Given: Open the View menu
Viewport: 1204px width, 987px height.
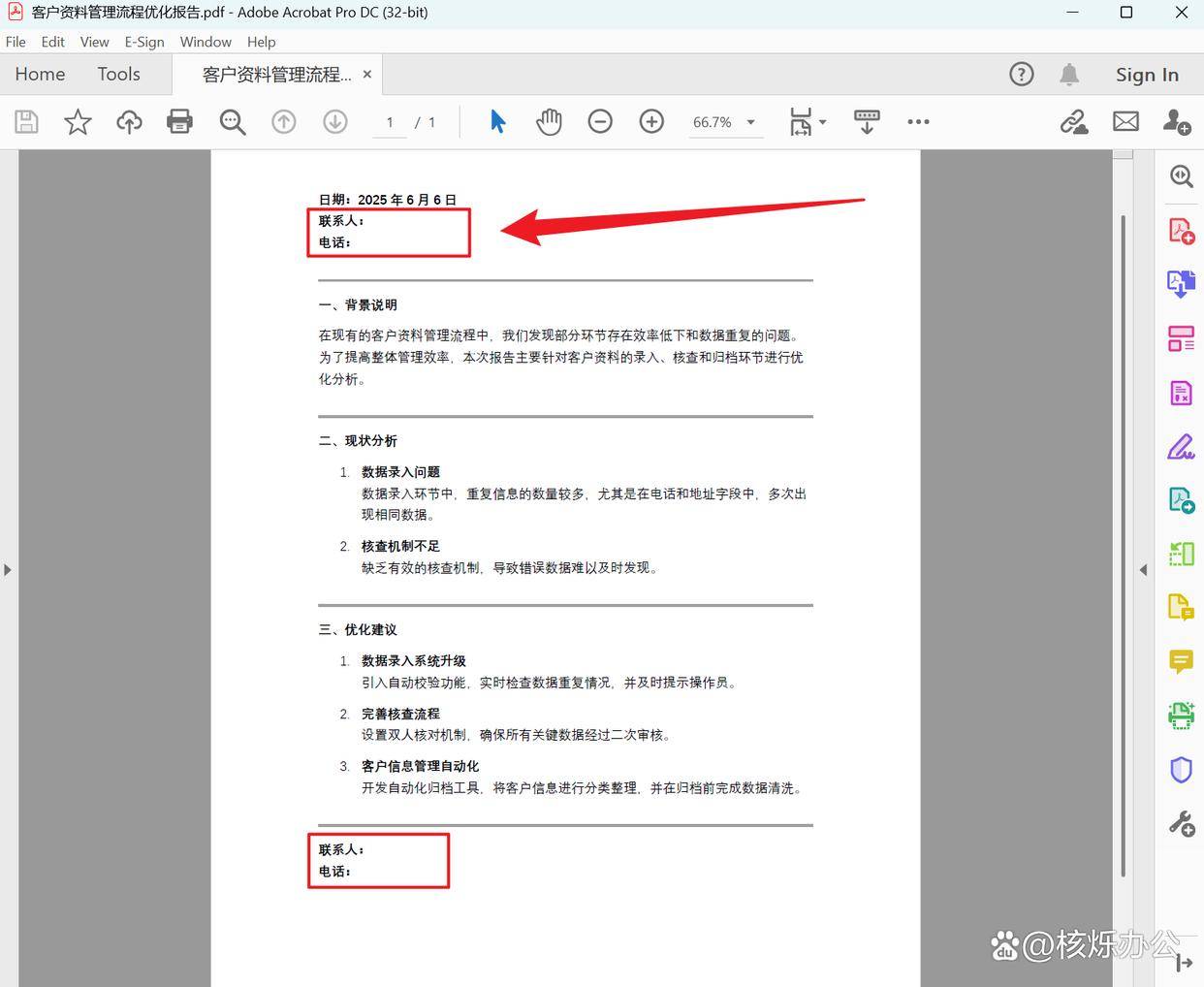Looking at the screenshot, I should [94, 42].
